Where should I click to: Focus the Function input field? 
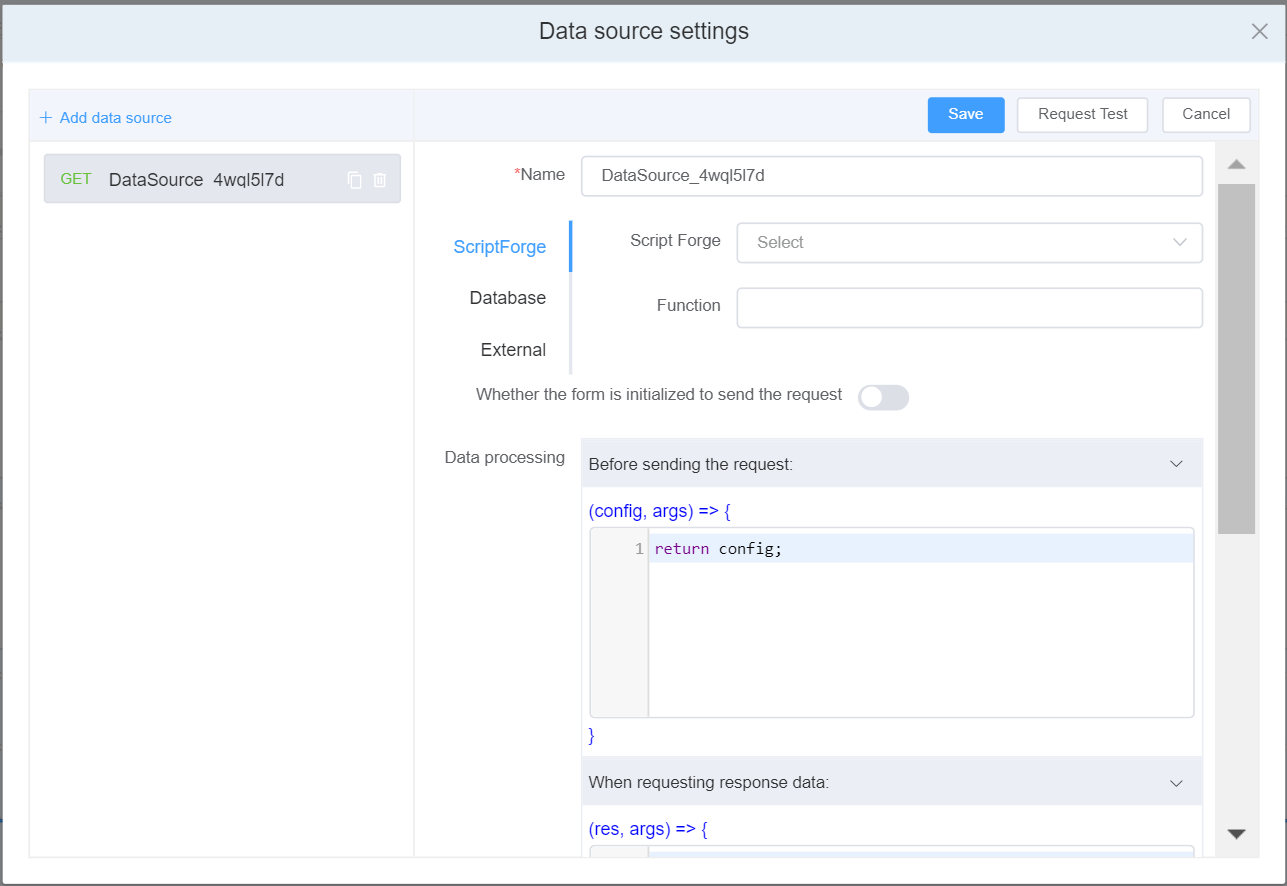[970, 308]
